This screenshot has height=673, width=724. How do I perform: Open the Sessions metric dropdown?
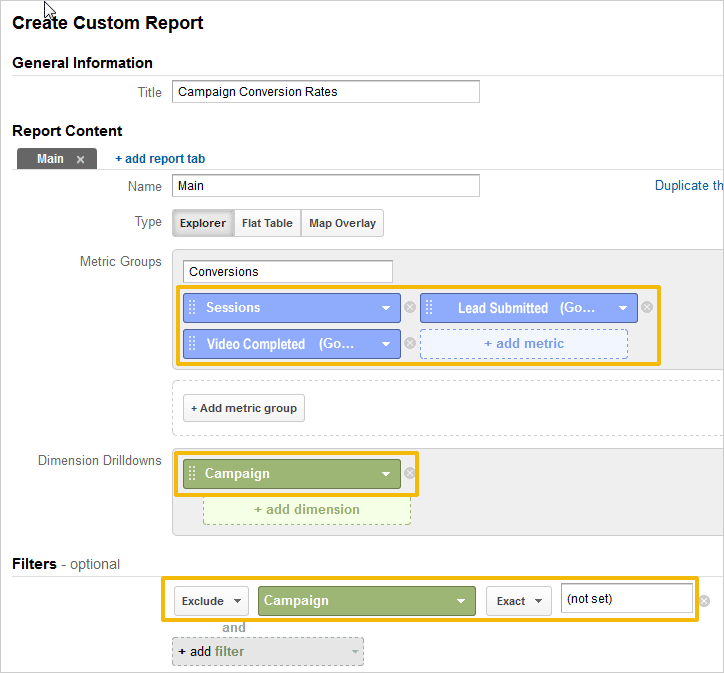386,308
